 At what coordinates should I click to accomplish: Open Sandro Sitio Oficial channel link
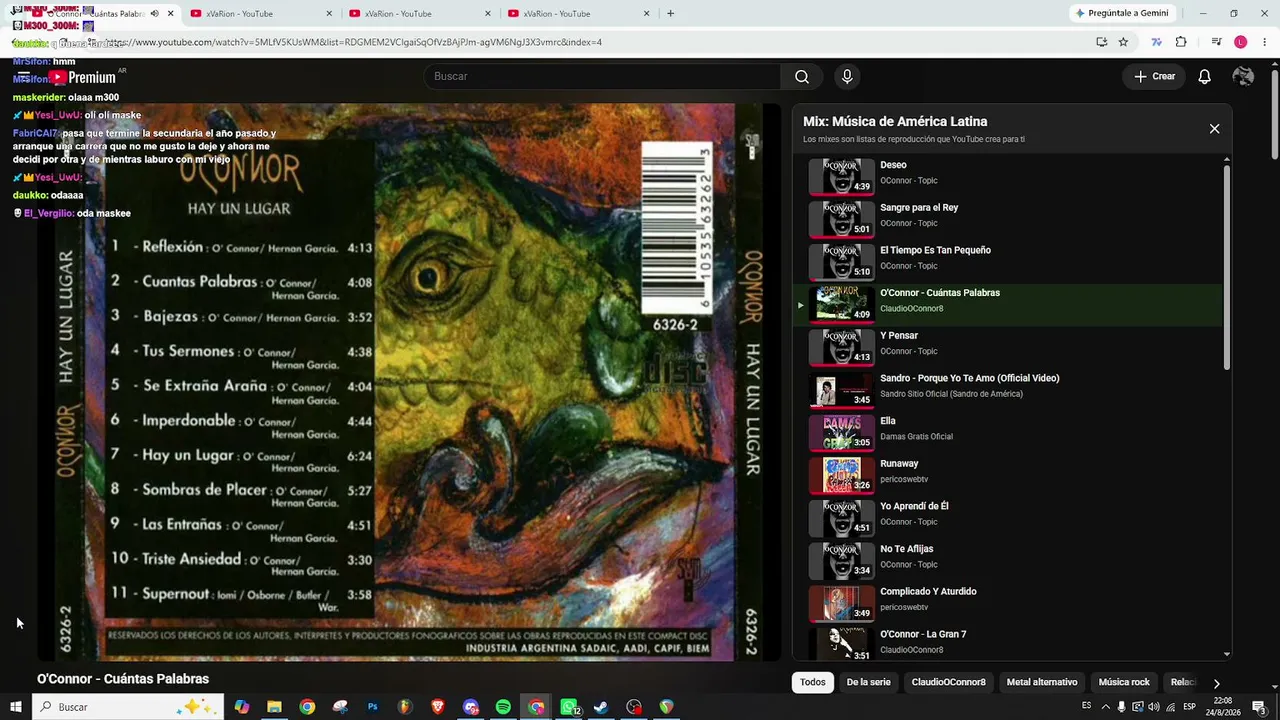tap(951, 394)
